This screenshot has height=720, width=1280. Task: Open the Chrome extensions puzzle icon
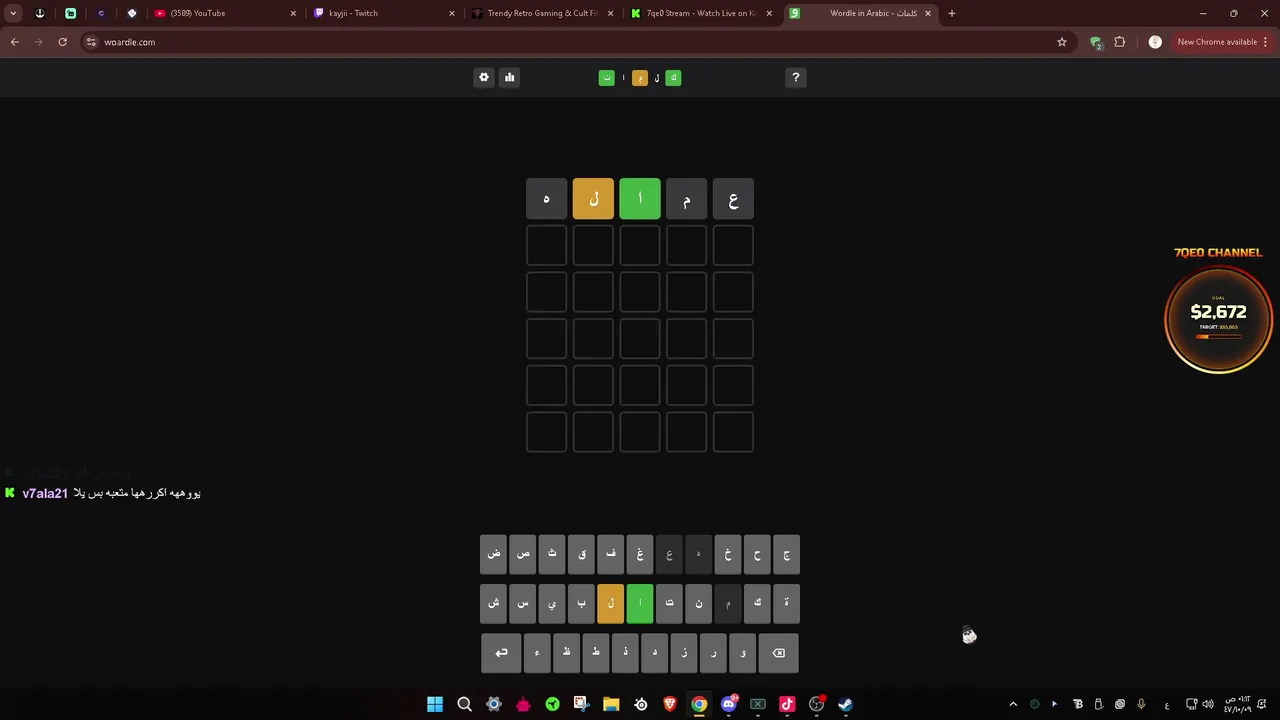(1120, 42)
